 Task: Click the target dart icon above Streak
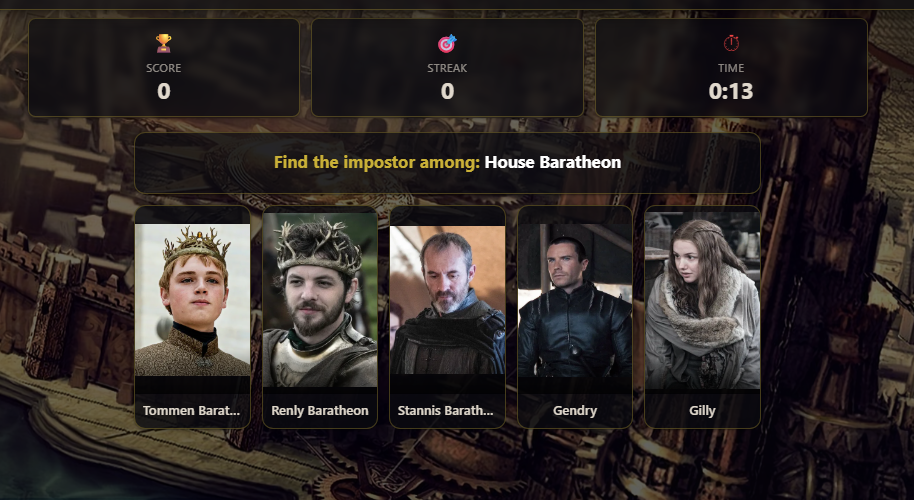pos(447,43)
